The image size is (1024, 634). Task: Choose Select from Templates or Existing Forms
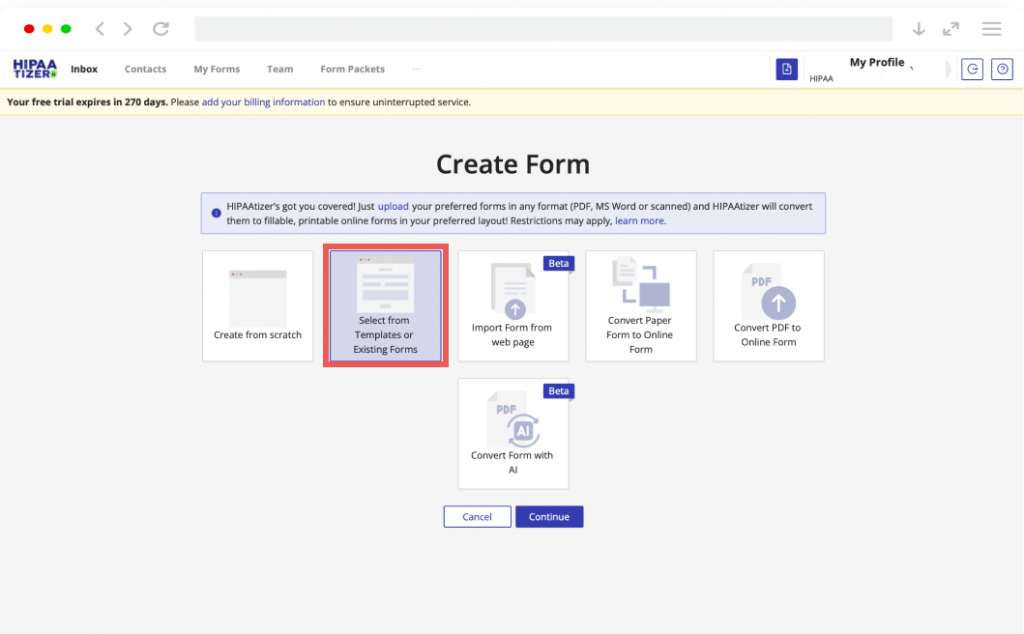(385, 305)
